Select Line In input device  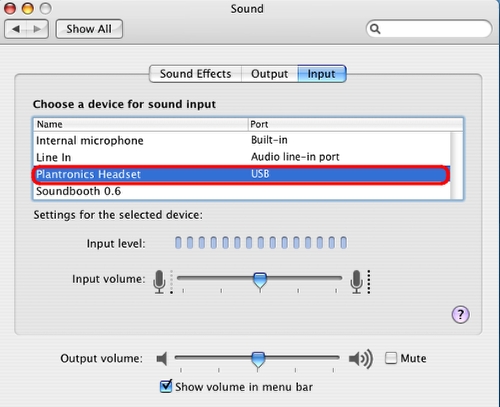[242, 157]
